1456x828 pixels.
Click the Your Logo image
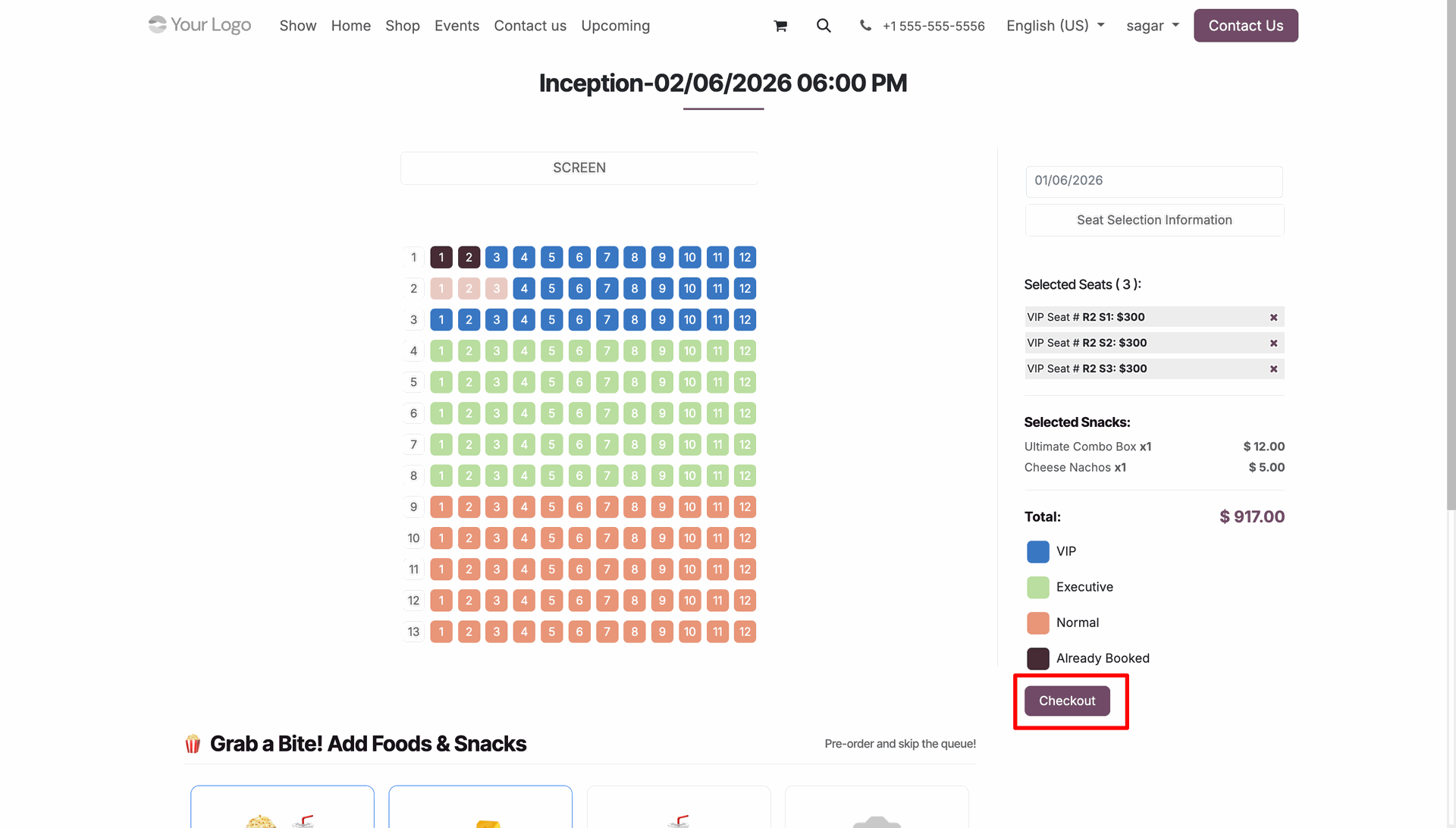(200, 25)
